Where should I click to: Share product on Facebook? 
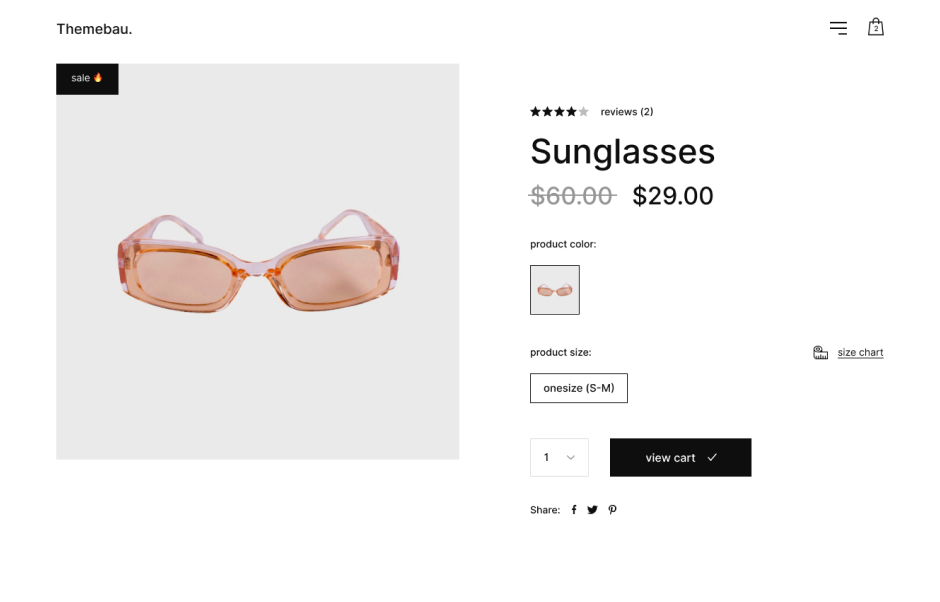coord(574,510)
